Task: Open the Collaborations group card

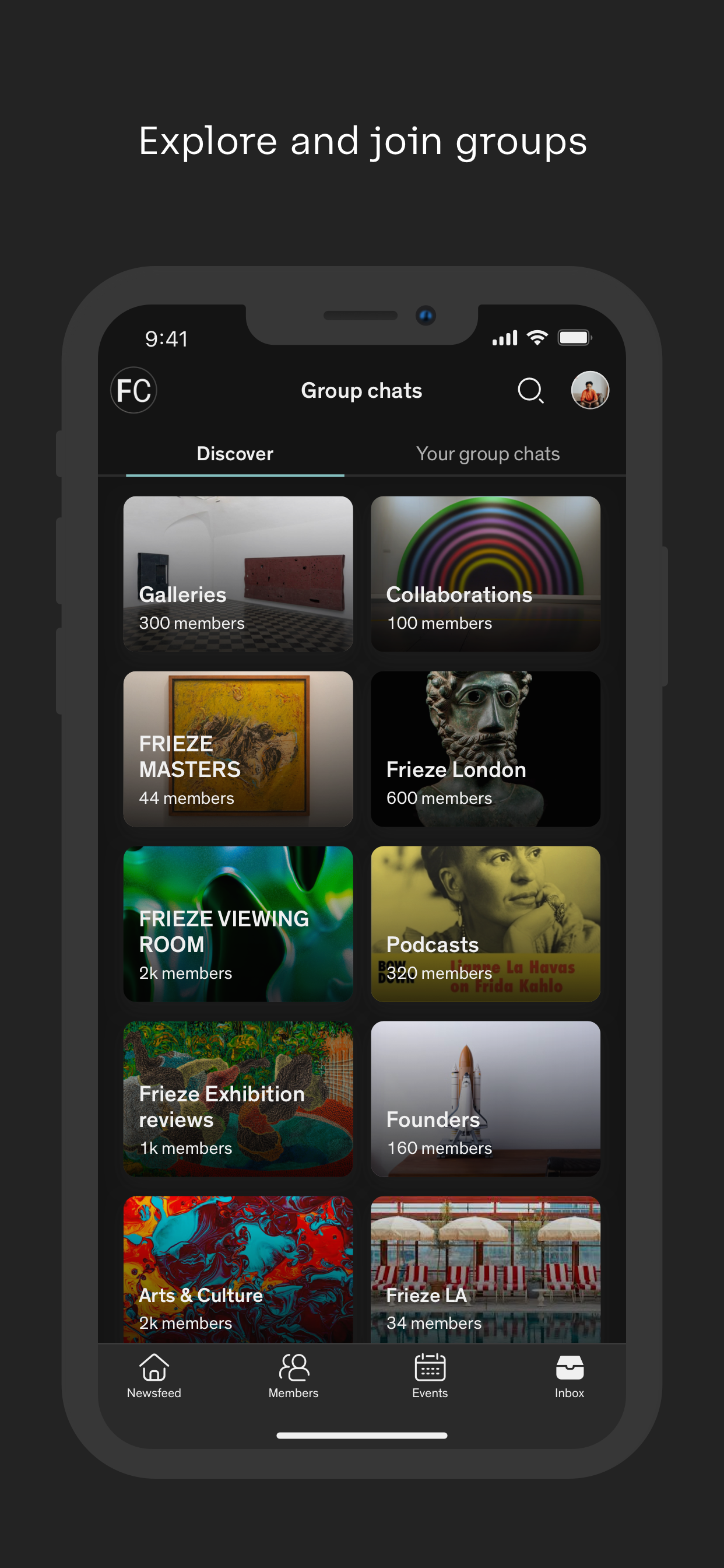Action: 486,574
